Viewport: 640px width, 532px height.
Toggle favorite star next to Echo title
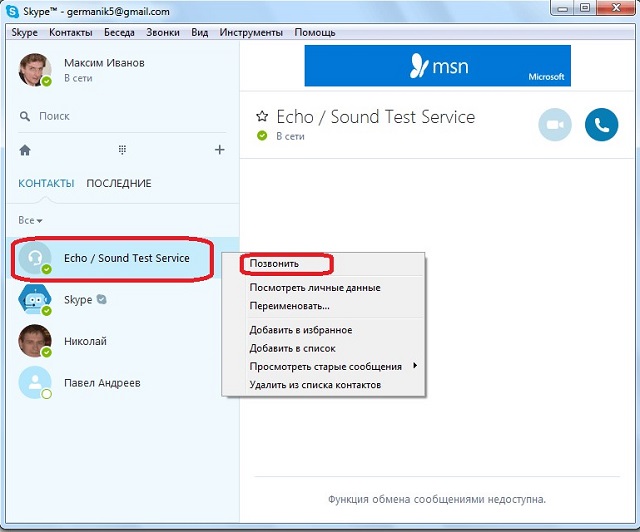[x=262, y=117]
